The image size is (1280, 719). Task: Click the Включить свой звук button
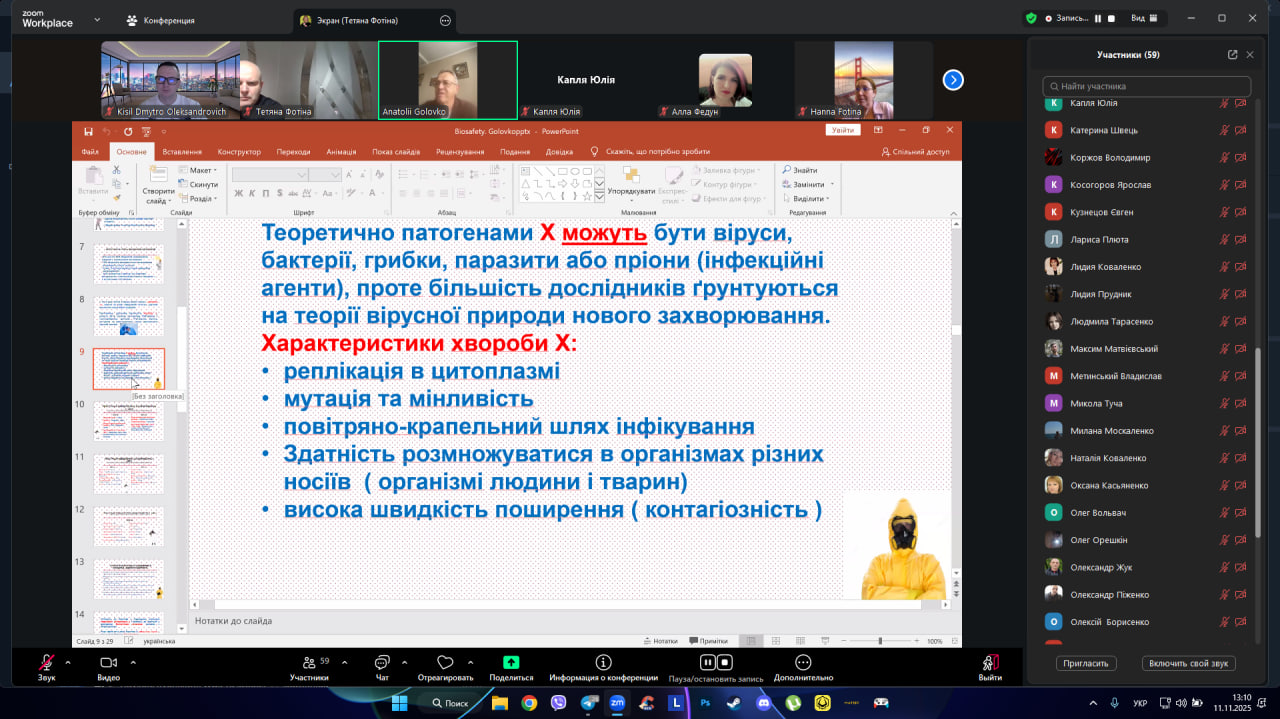pyautogui.click(x=1188, y=663)
